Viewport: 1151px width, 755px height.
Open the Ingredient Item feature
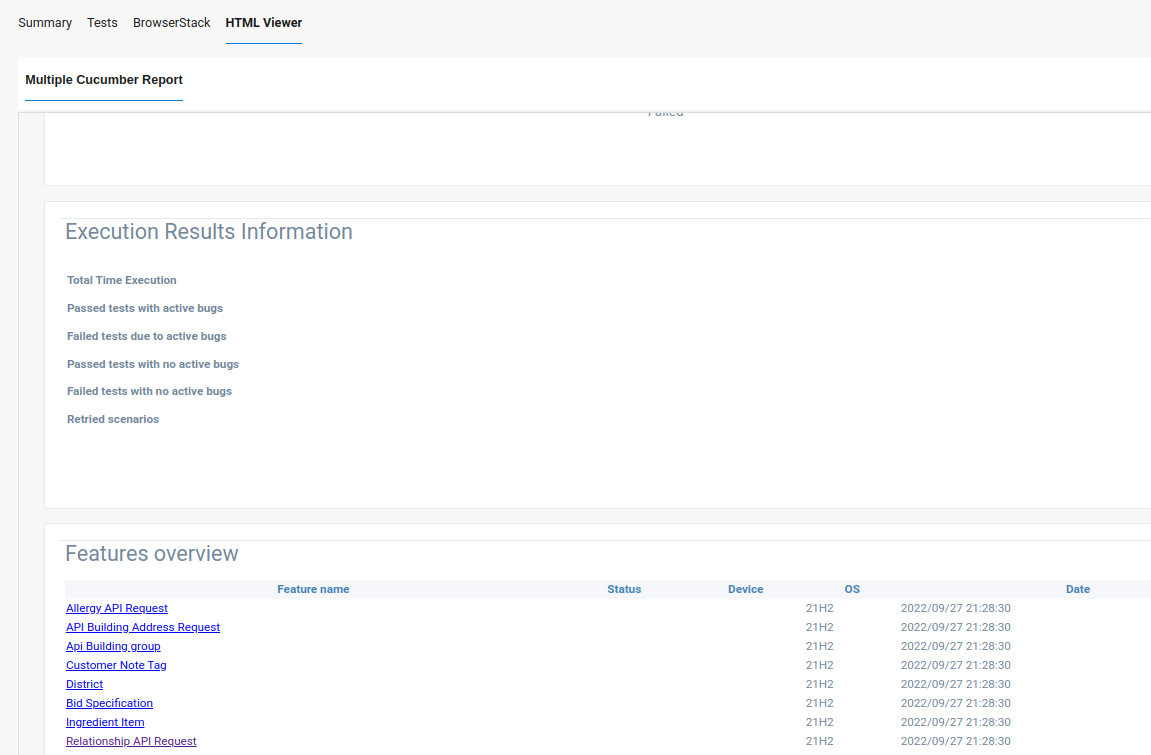[104, 722]
